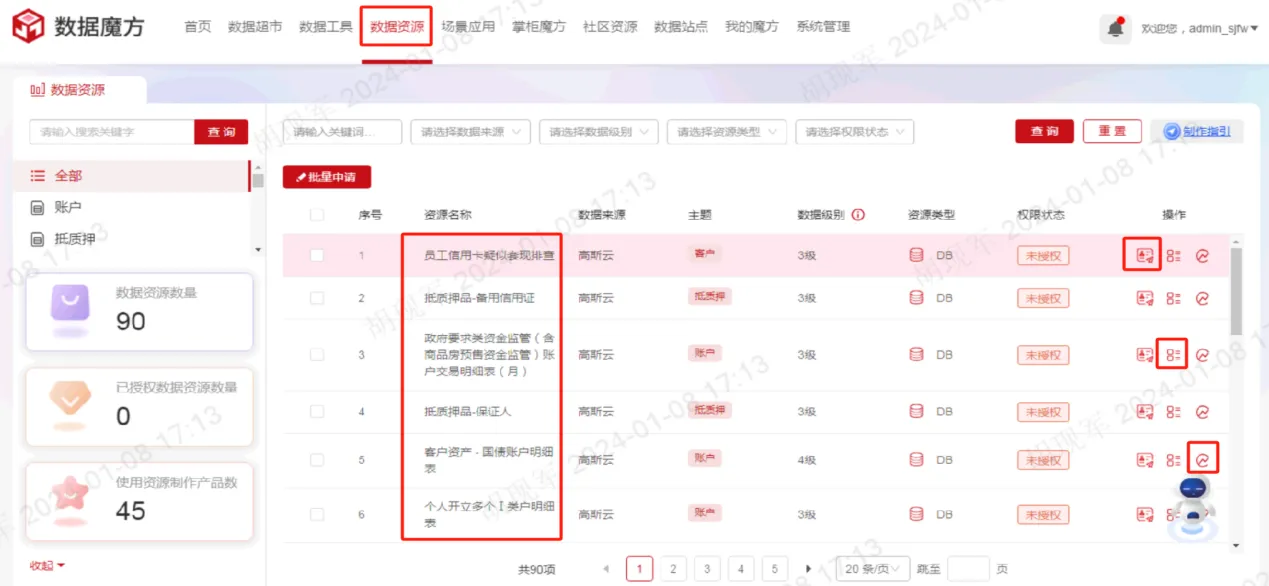
Task: Click the details list icon for 抵质押品-保证人
Action: (1174, 412)
